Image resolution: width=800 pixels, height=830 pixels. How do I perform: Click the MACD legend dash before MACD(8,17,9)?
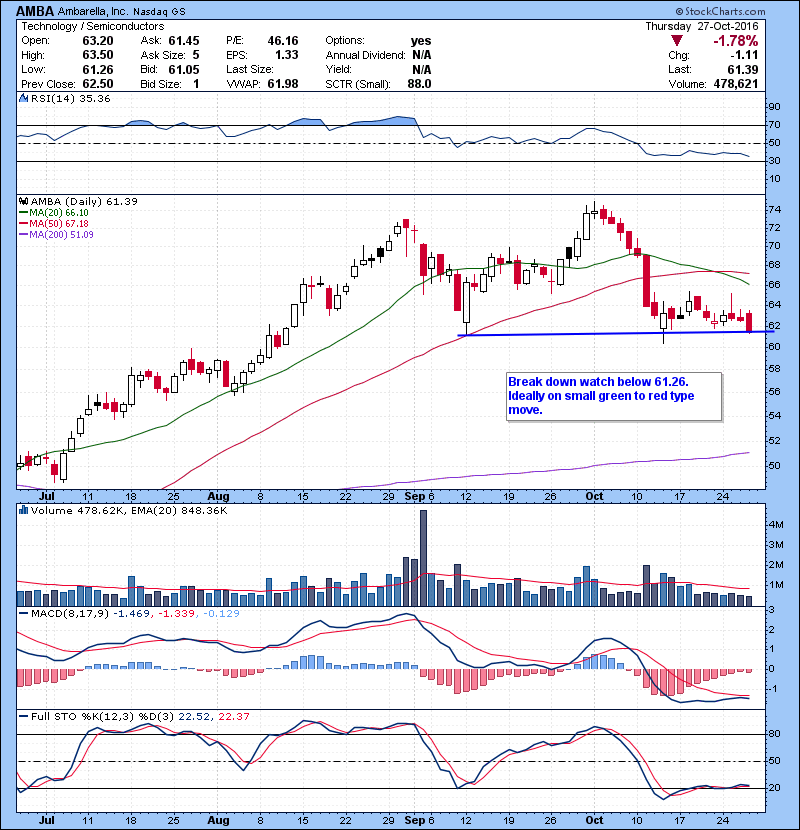coord(23,614)
